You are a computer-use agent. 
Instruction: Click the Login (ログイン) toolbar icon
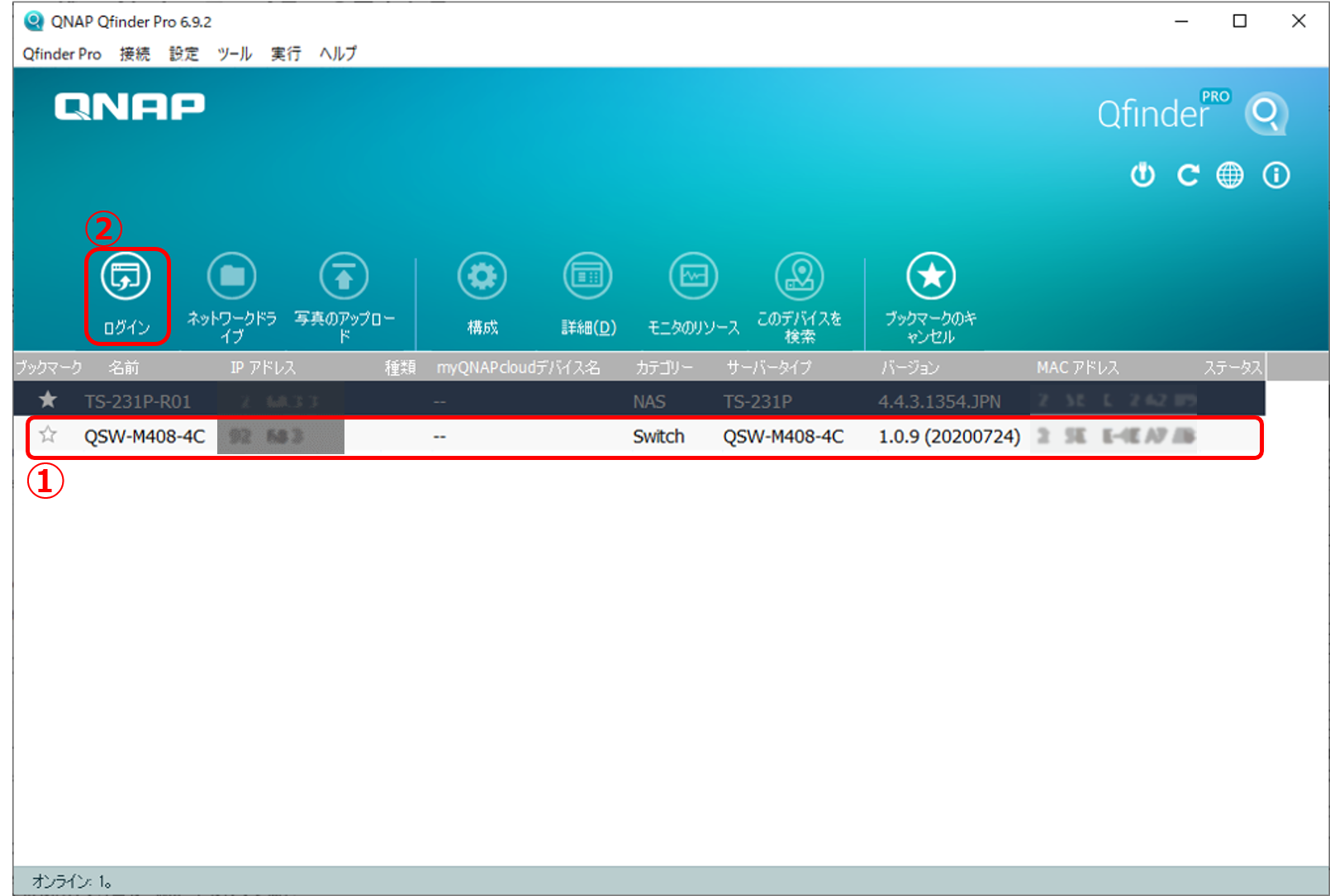(x=126, y=277)
